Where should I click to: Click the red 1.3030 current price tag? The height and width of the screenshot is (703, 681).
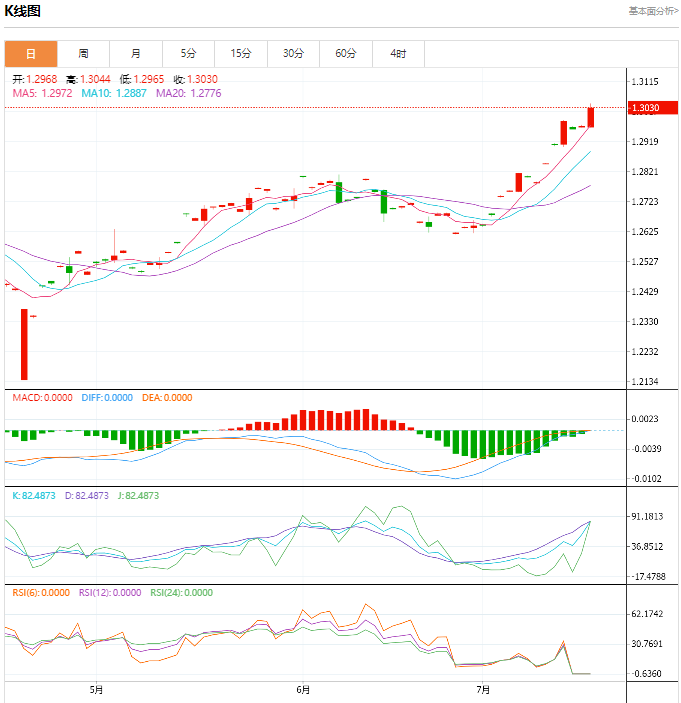coord(653,108)
